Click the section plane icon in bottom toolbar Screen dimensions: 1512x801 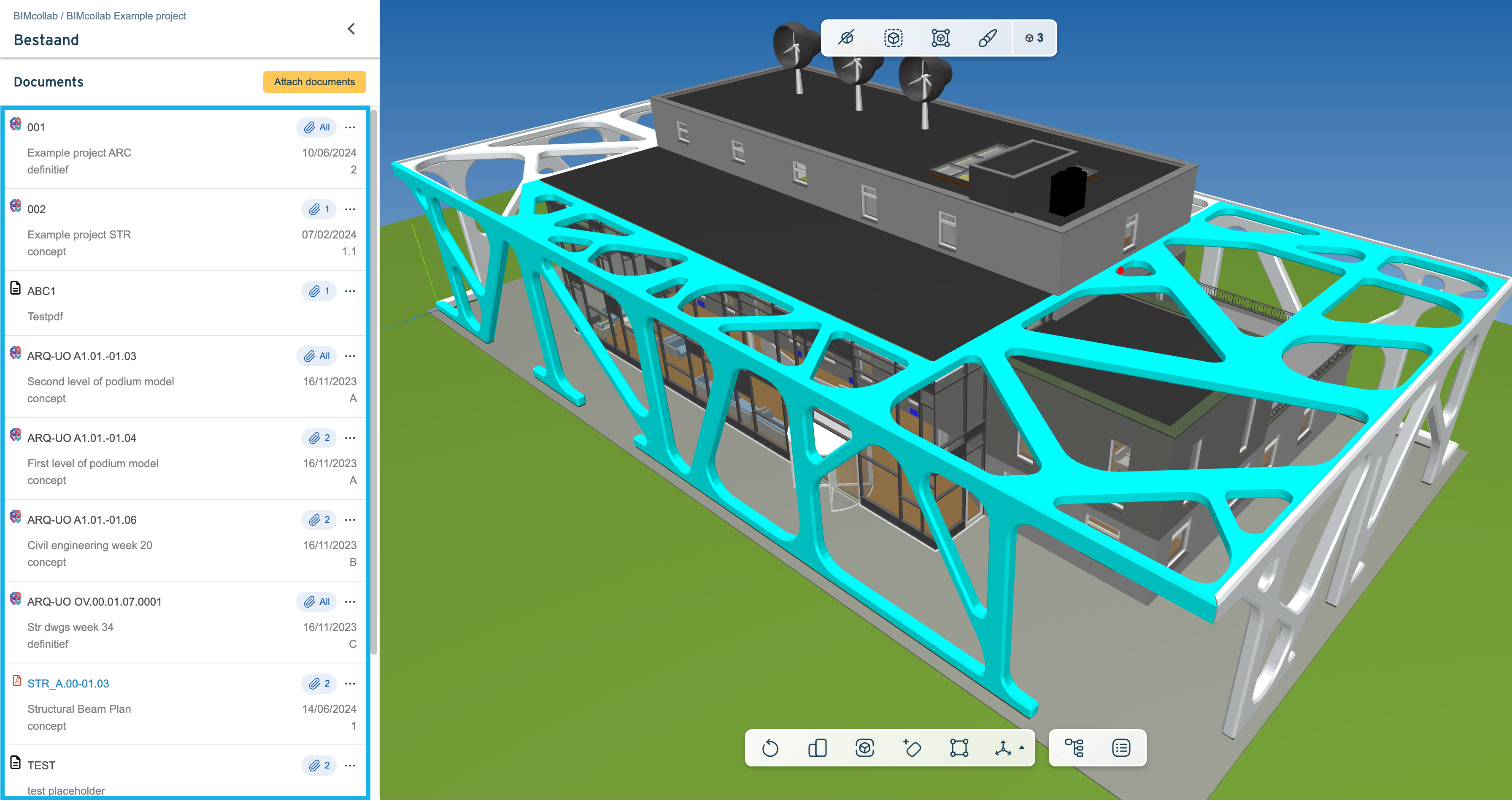[817, 748]
